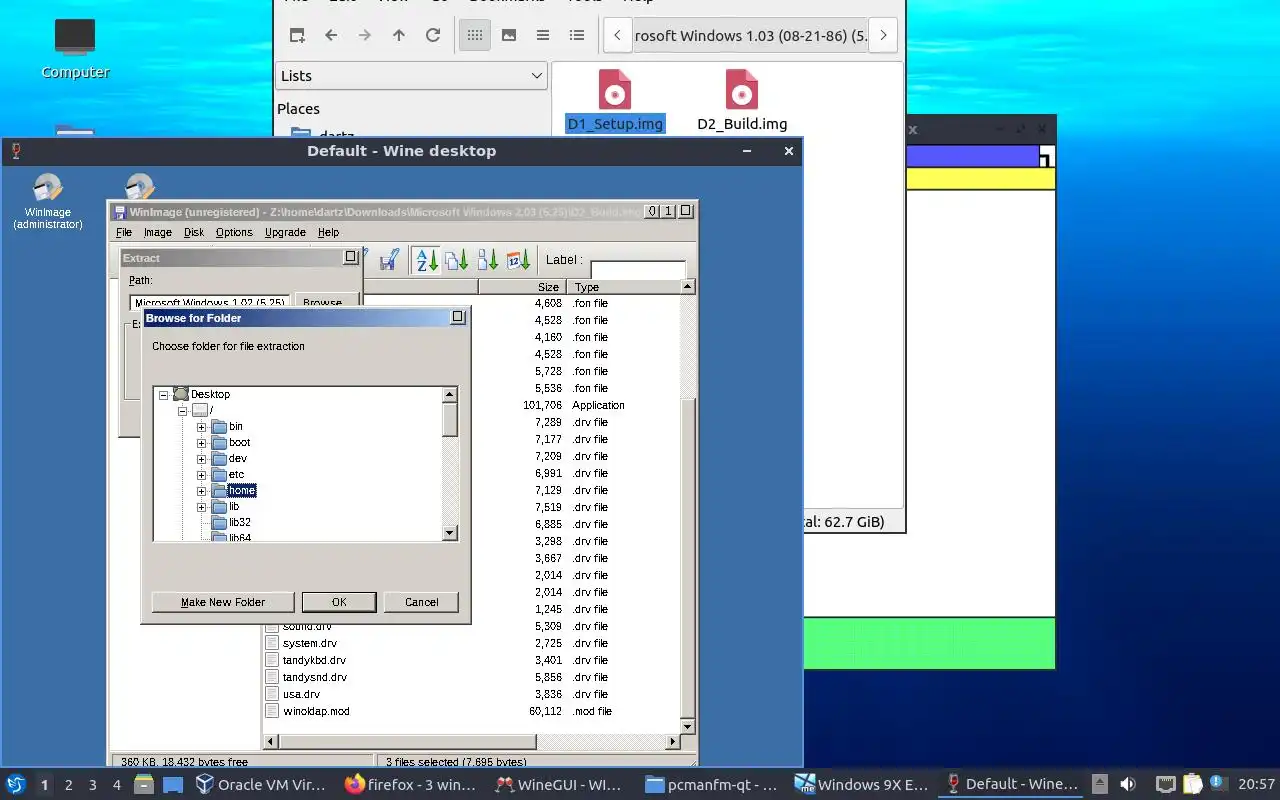Switch to Oracle VM VirtualBox taskbar entry
This screenshot has height=800, width=1280.
click(x=262, y=785)
